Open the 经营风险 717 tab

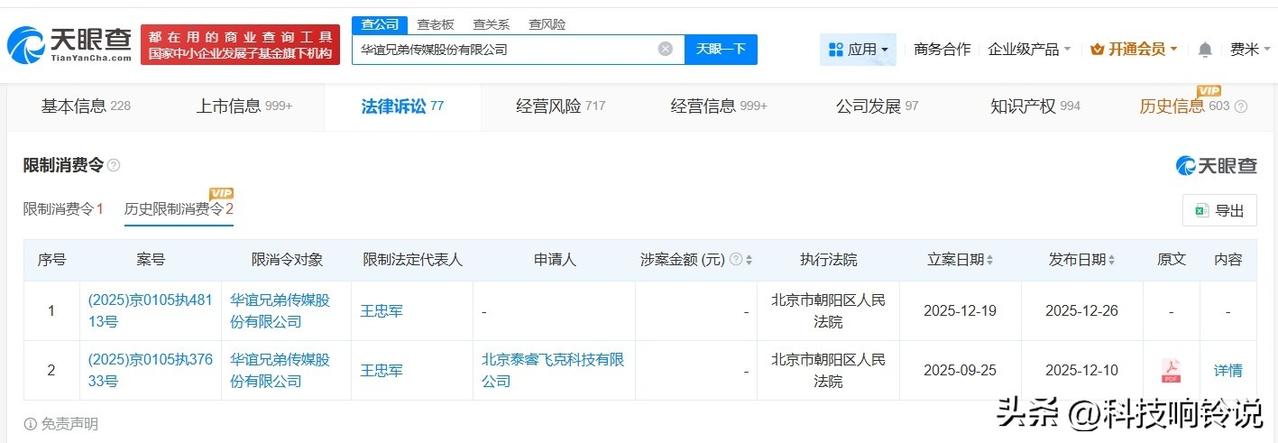560,106
